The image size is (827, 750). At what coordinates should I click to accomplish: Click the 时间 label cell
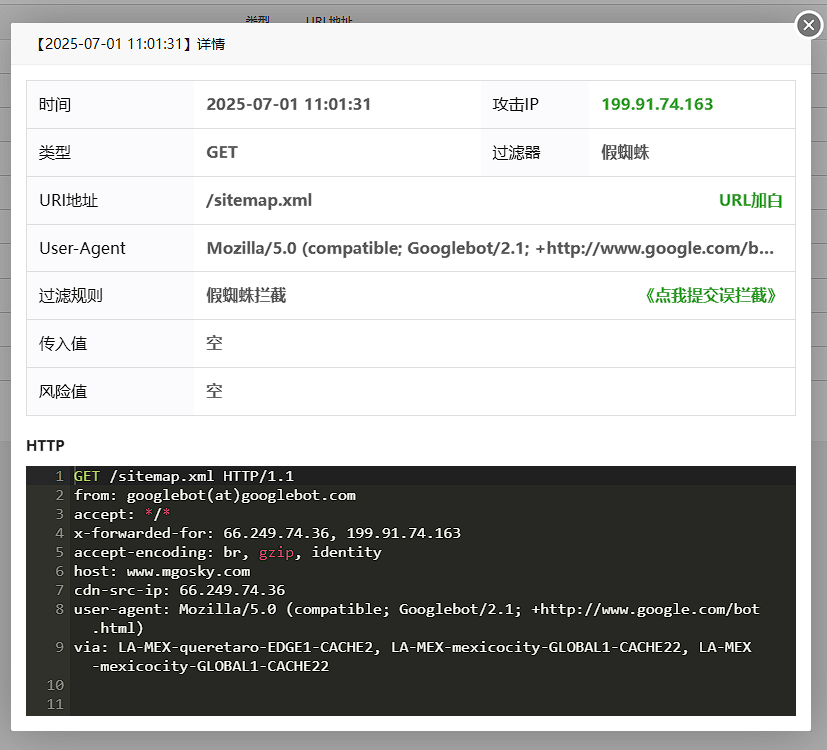tap(110, 104)
